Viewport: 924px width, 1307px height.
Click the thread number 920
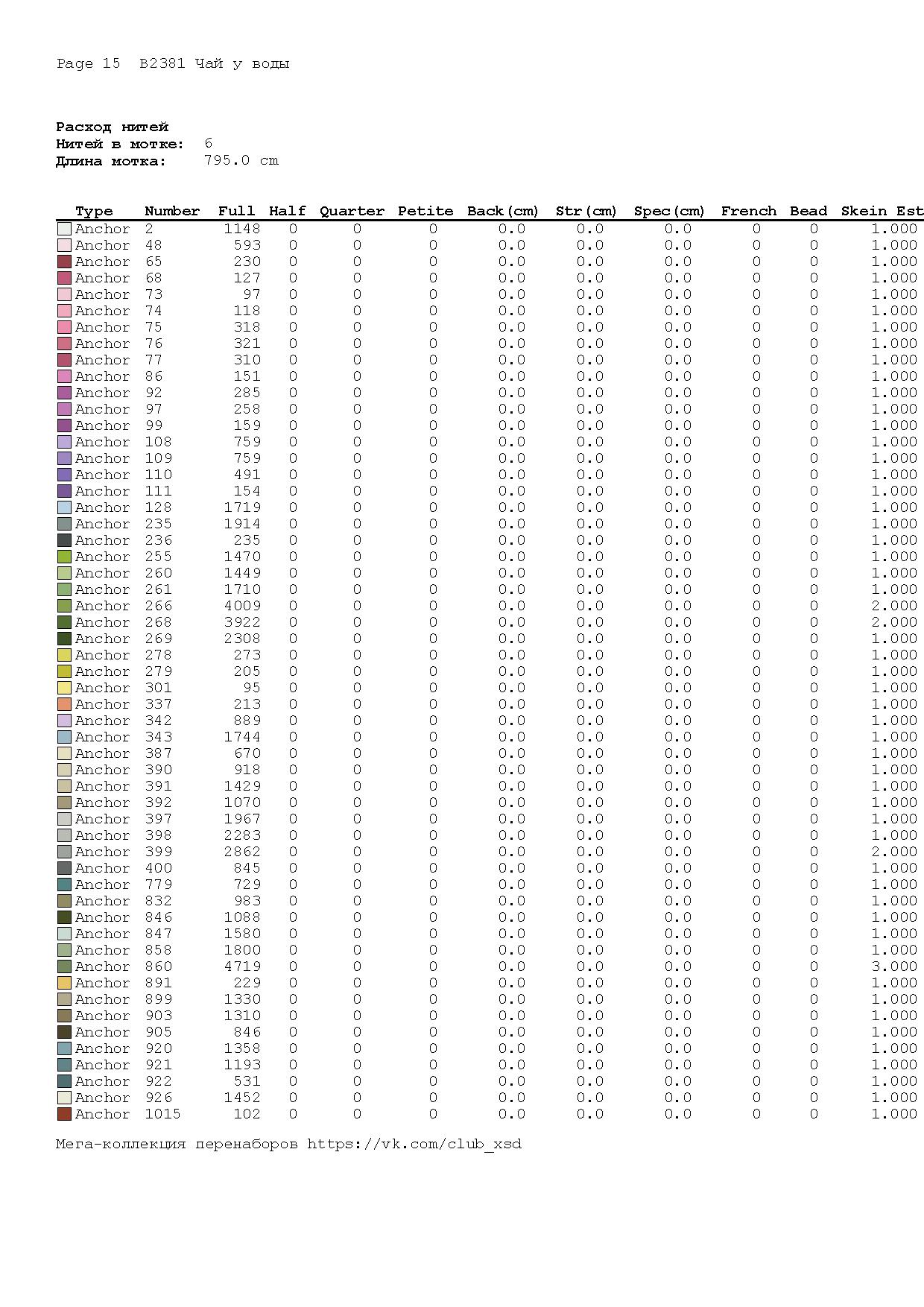pyautogui.click(x=158, y=1048)
